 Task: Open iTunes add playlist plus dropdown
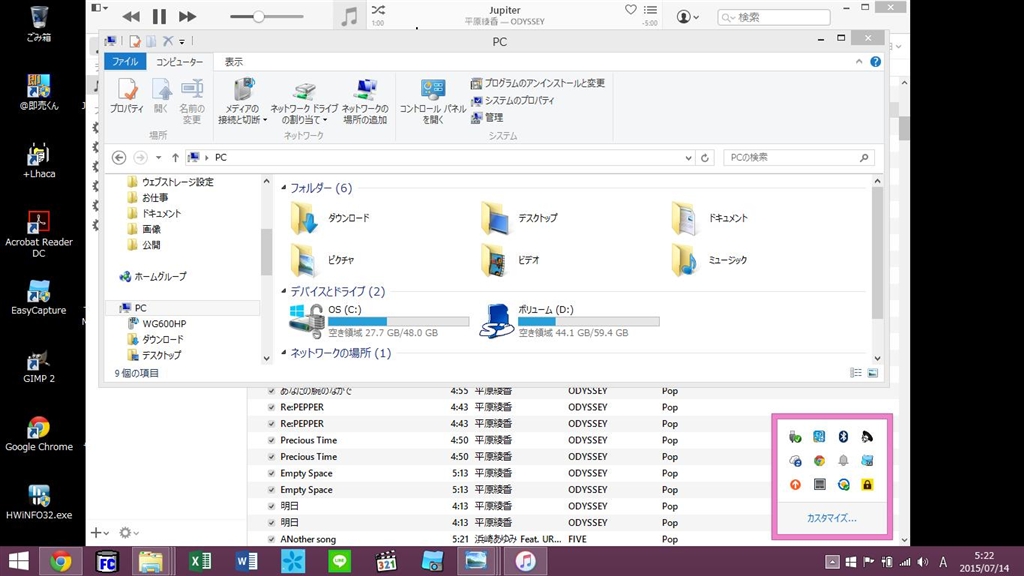[x=100, y=533]
